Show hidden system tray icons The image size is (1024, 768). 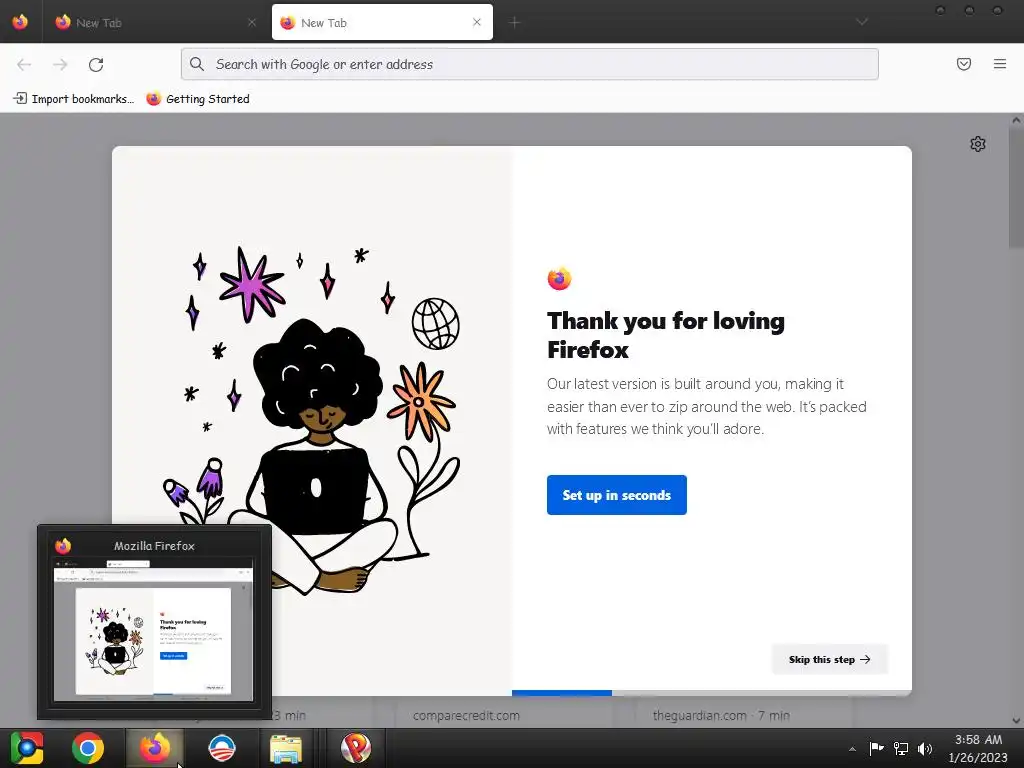pos(852,749)
